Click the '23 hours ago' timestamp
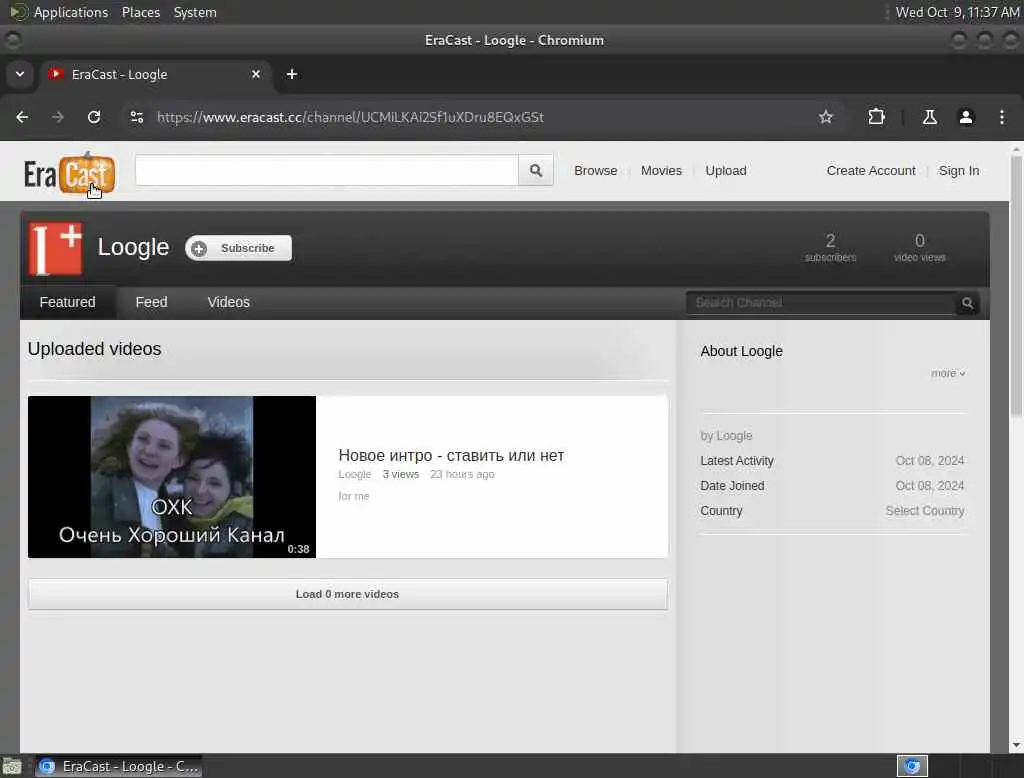1024x778 pixels. (x=462, y=474)
